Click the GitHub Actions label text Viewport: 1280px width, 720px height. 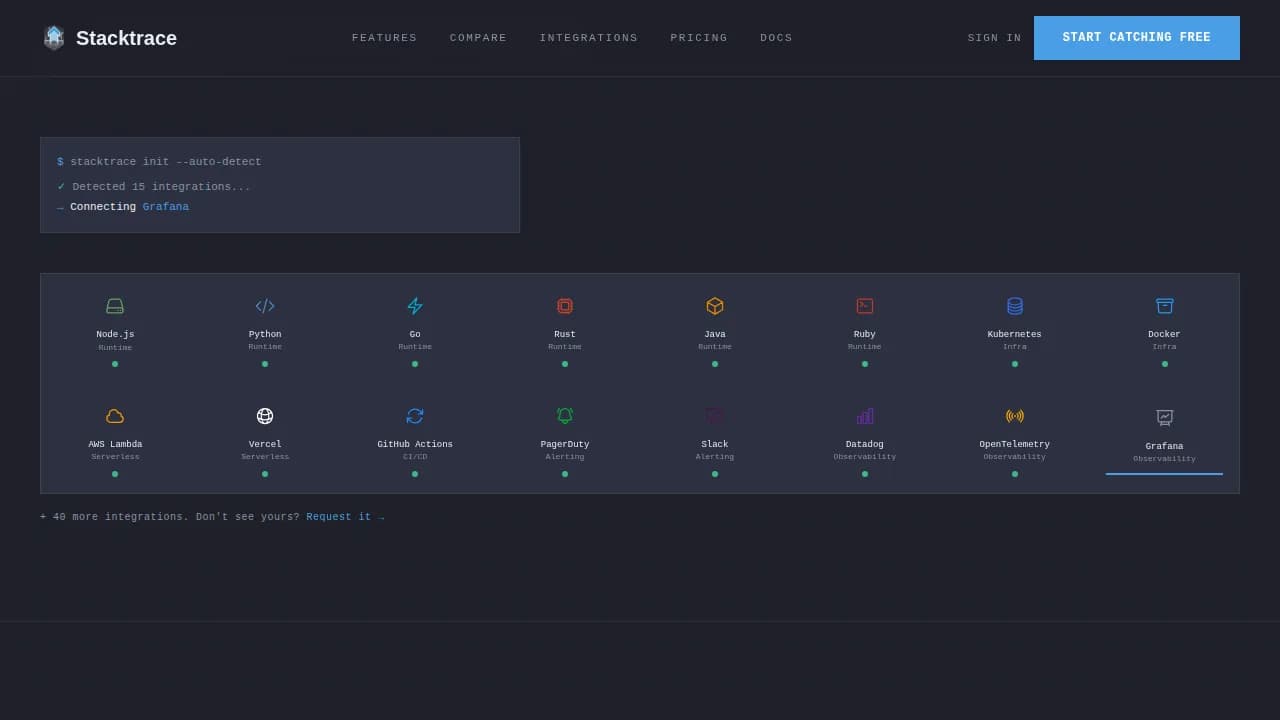(415, 444)
